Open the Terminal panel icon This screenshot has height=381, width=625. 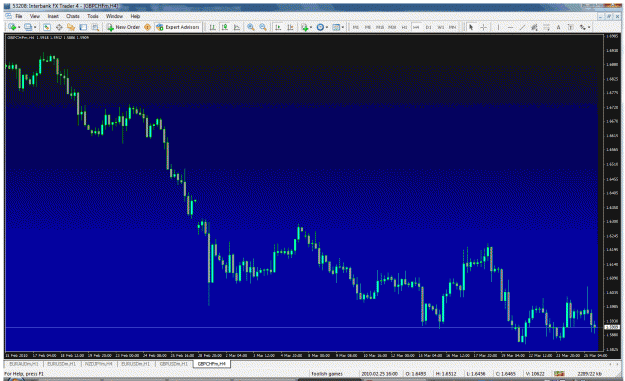pos(83,27)
